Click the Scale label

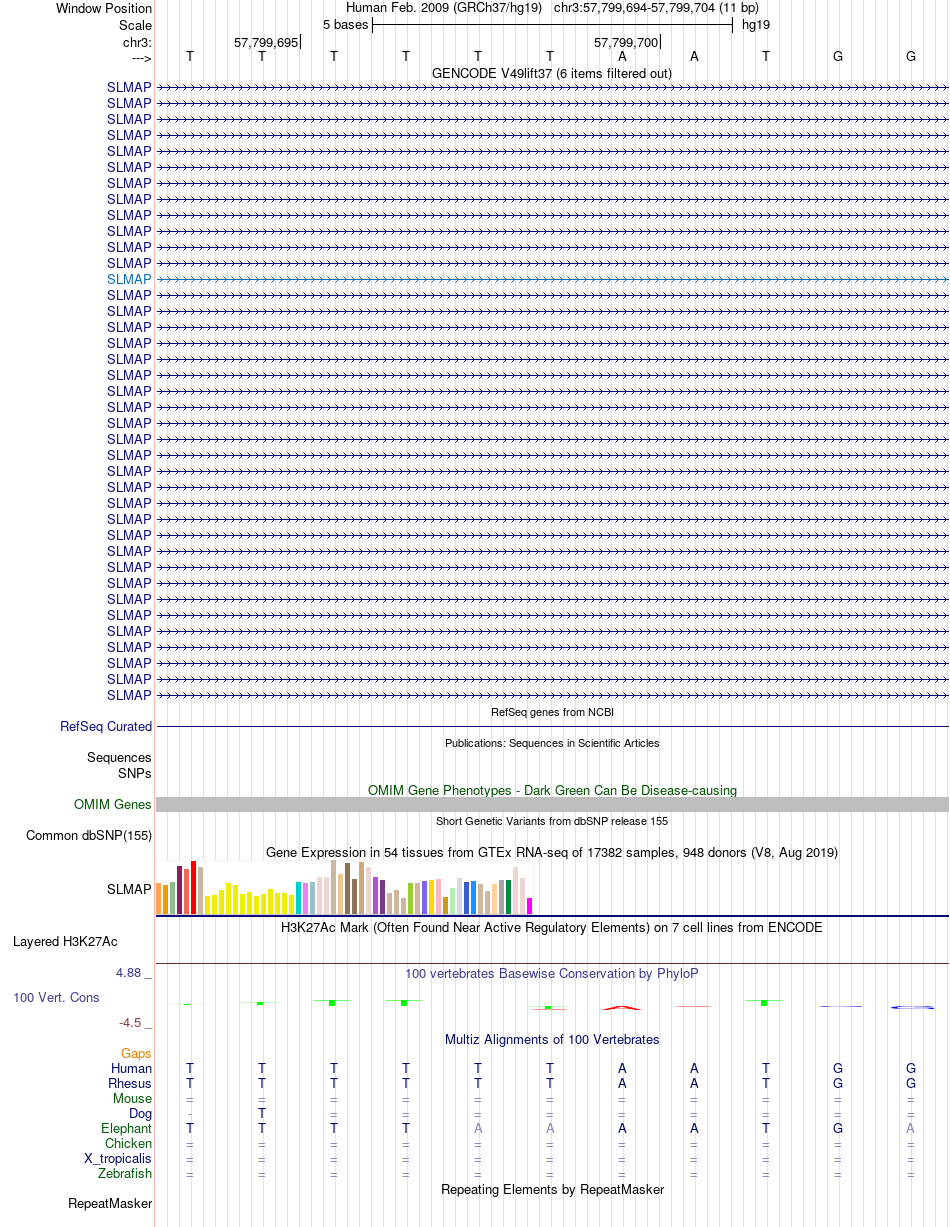pyautogui.click(x=135, y=25)
